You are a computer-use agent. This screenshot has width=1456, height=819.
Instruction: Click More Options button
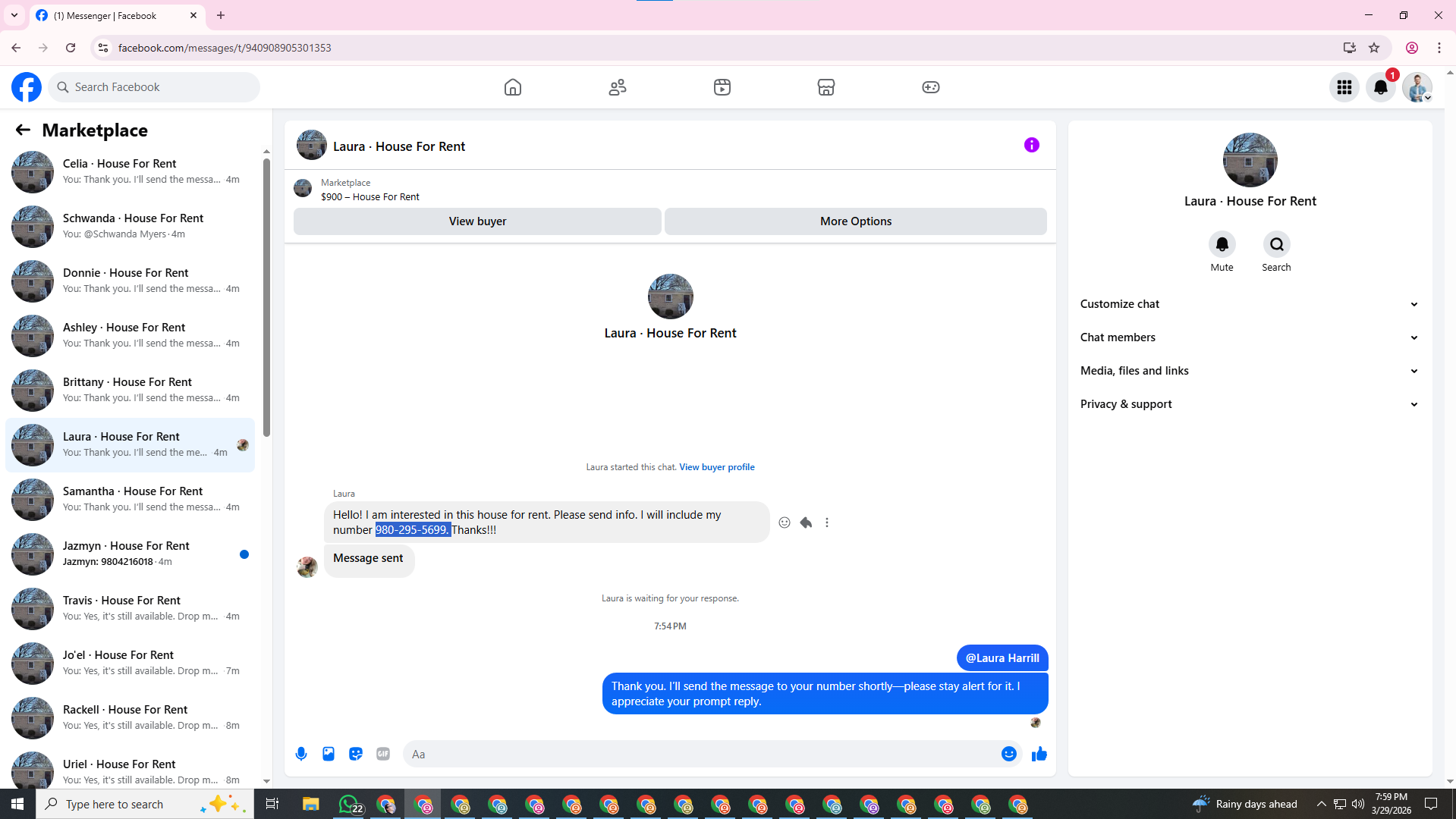(856, 221)
